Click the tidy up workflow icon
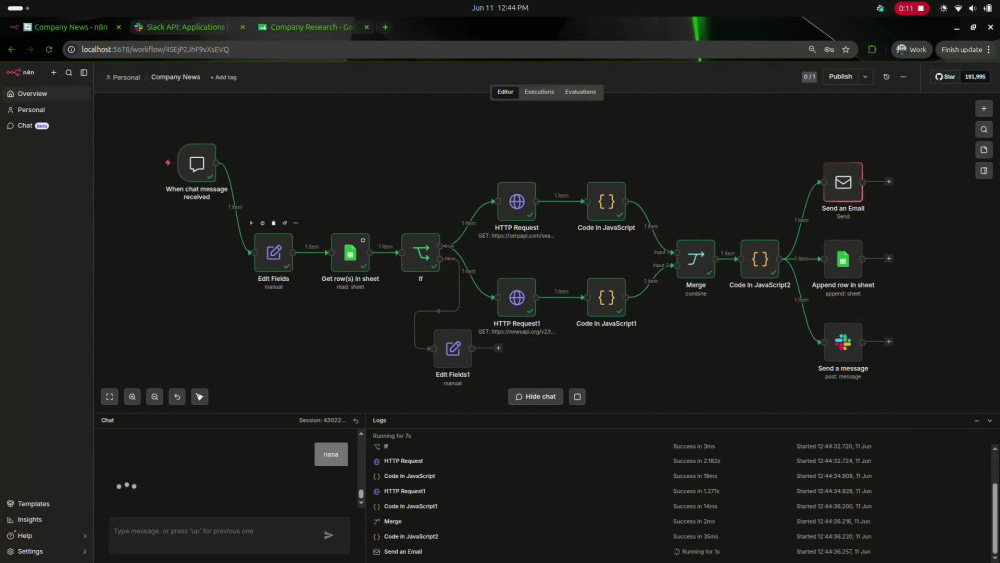The height and width of the screenshot is (563, 1000). click(x=200, y=397)
